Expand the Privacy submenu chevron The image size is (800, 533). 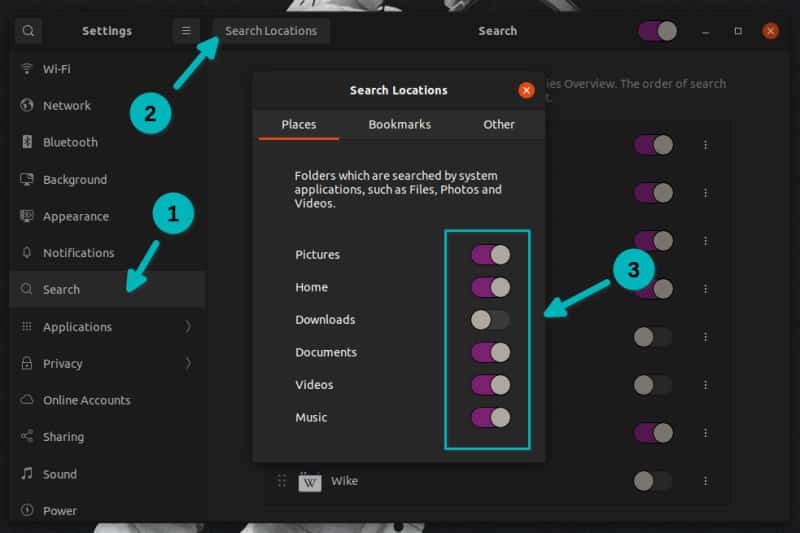188,364
